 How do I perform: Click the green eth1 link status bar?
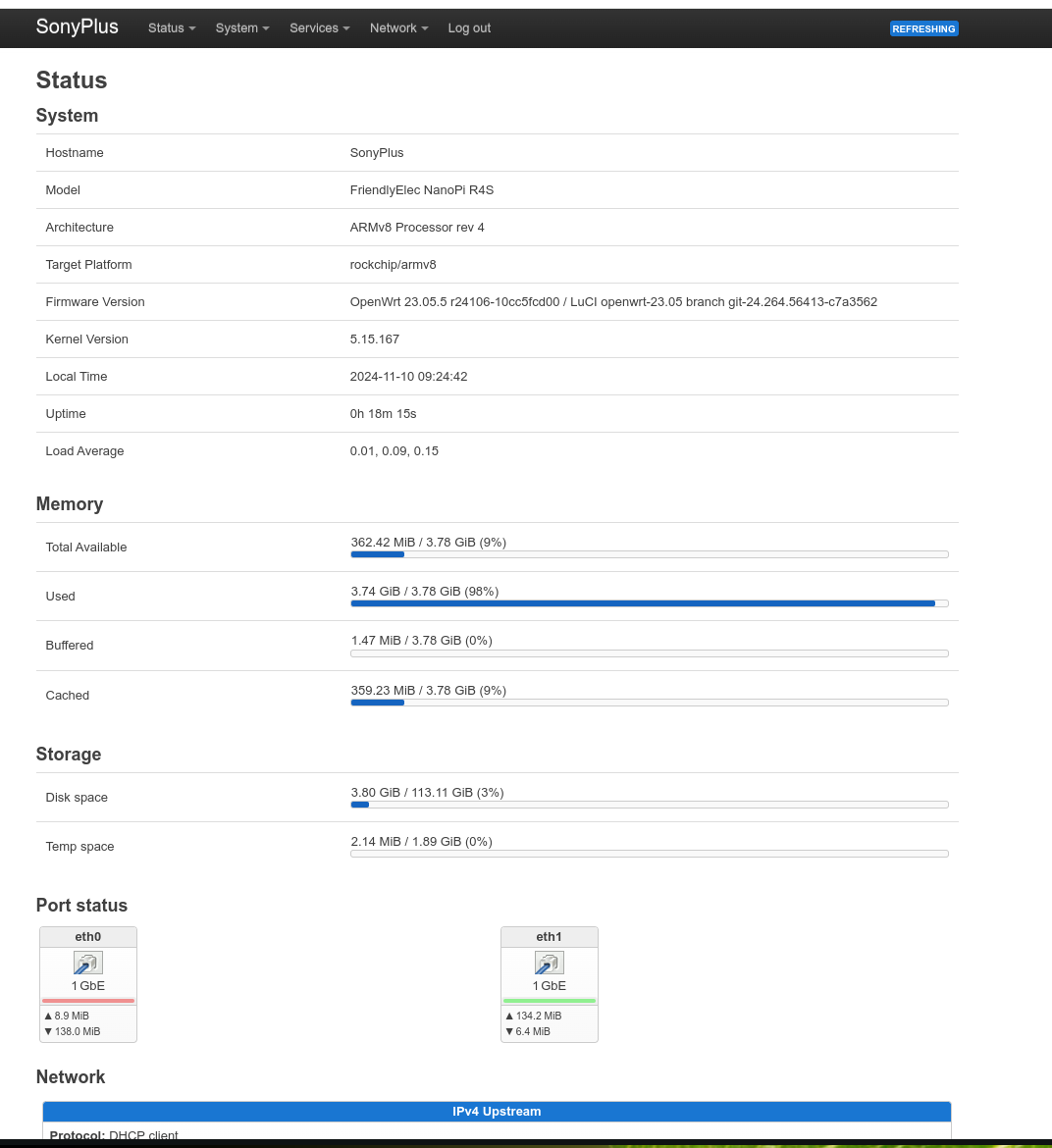coord(550,1001)
